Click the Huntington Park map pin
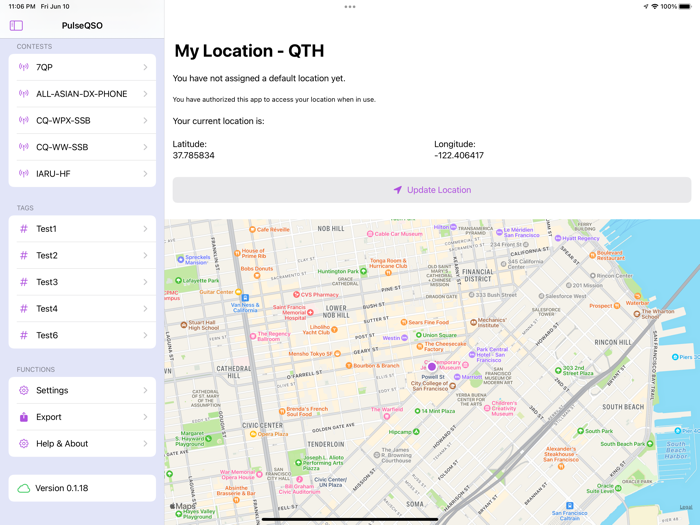 pyautogui.click(x=363, y=271)
